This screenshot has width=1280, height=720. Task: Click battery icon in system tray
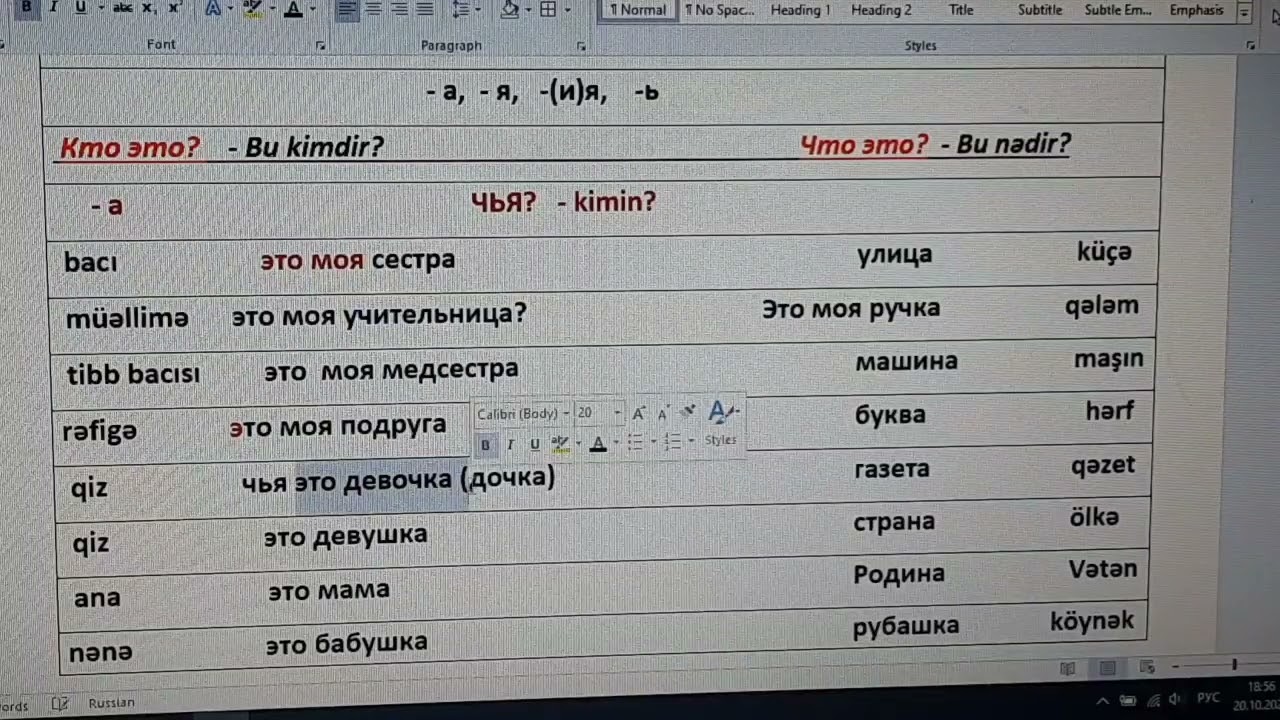point(1128,700)
